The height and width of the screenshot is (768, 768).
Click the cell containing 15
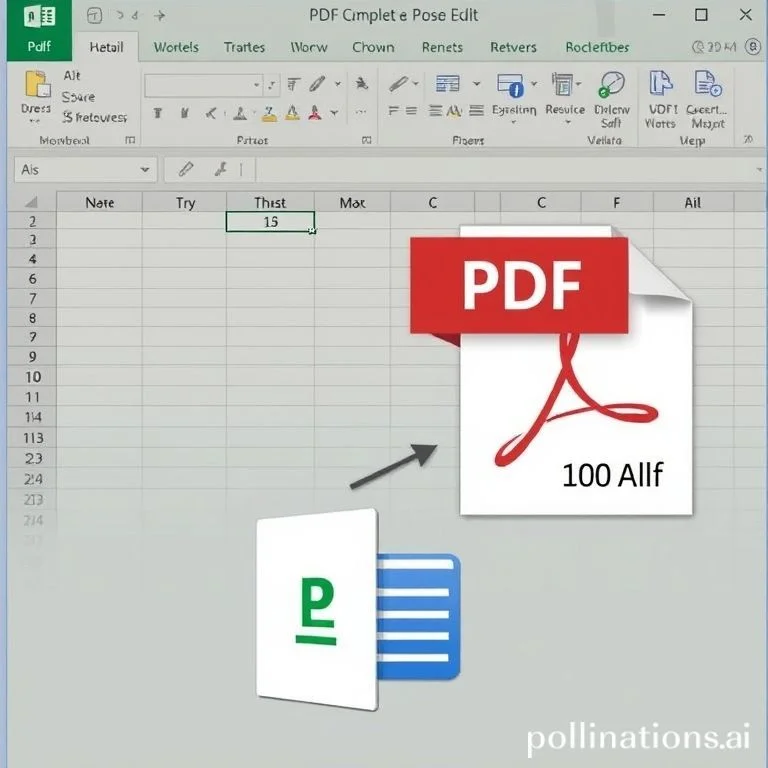tap(270, 222)
